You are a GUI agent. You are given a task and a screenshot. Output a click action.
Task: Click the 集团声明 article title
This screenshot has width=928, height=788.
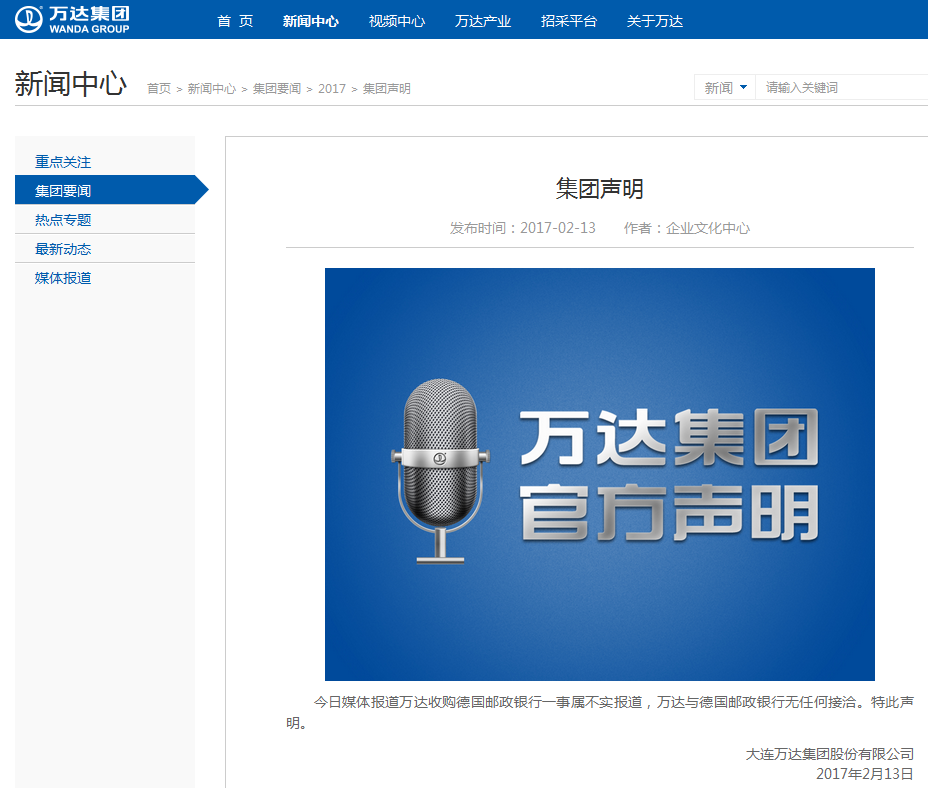pyautogui.click(x=600, y=189)
